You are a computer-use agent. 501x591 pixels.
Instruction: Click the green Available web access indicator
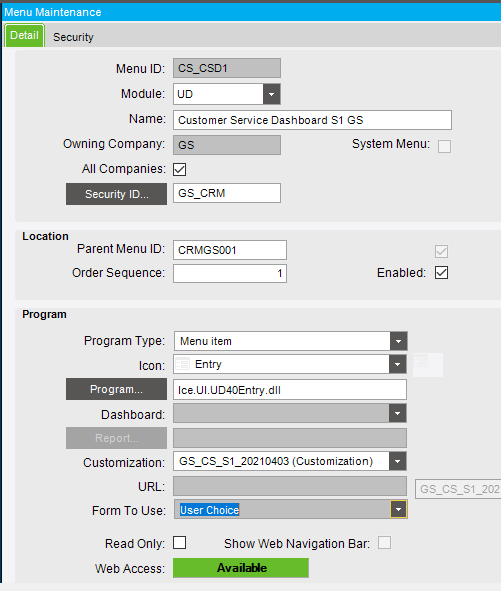click(241, 568)
